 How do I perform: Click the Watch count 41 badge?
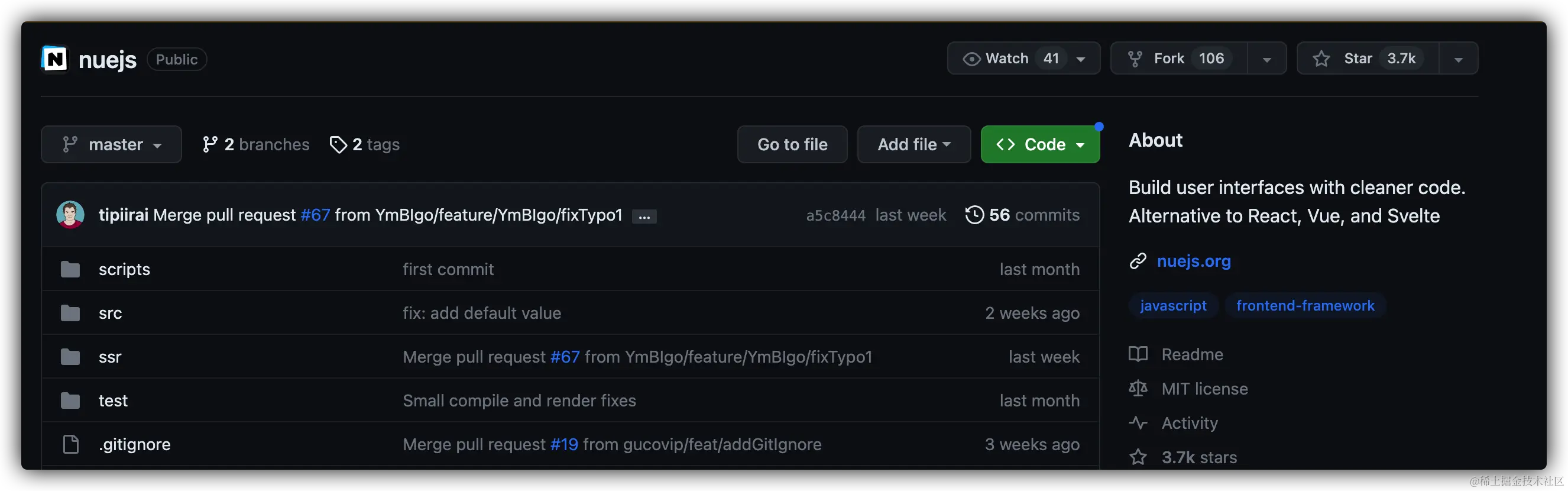click(1051, 59)
